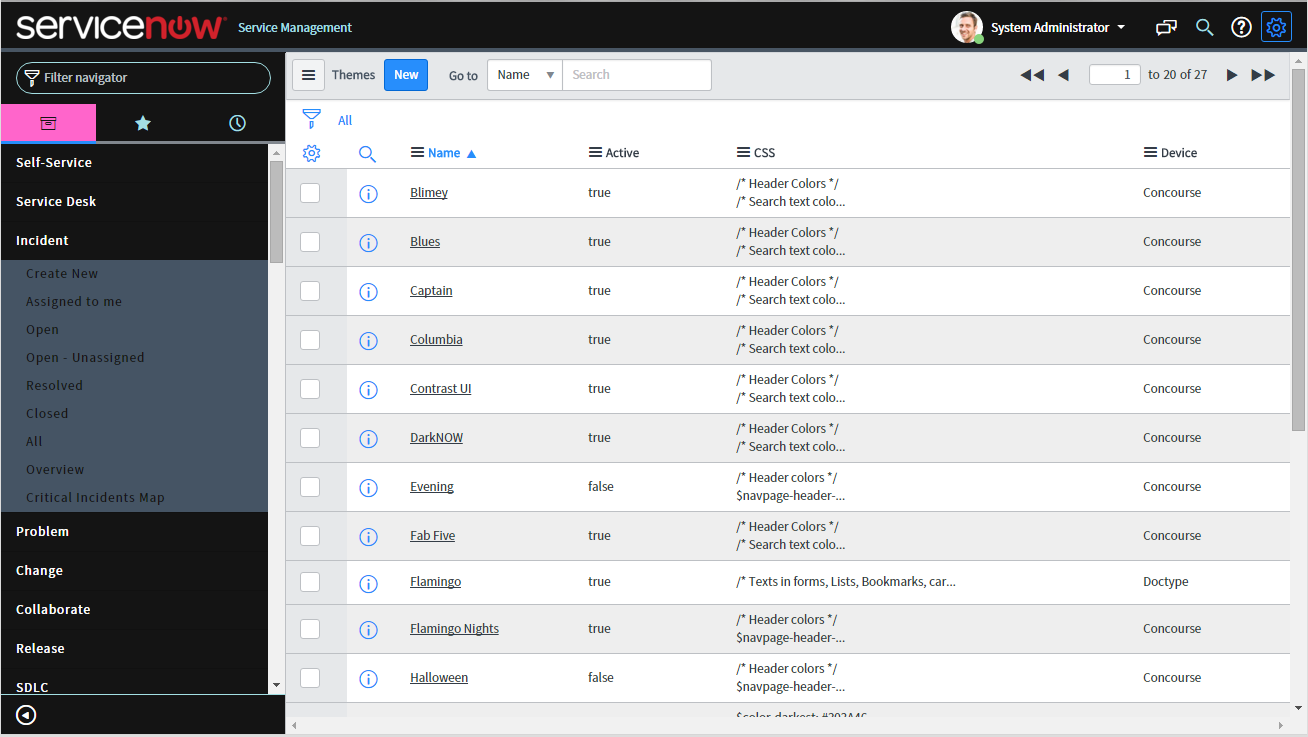Open the filter funnel icon
Image resolution: width=1308 pixels, height=737 pixels.
point(312,120)
